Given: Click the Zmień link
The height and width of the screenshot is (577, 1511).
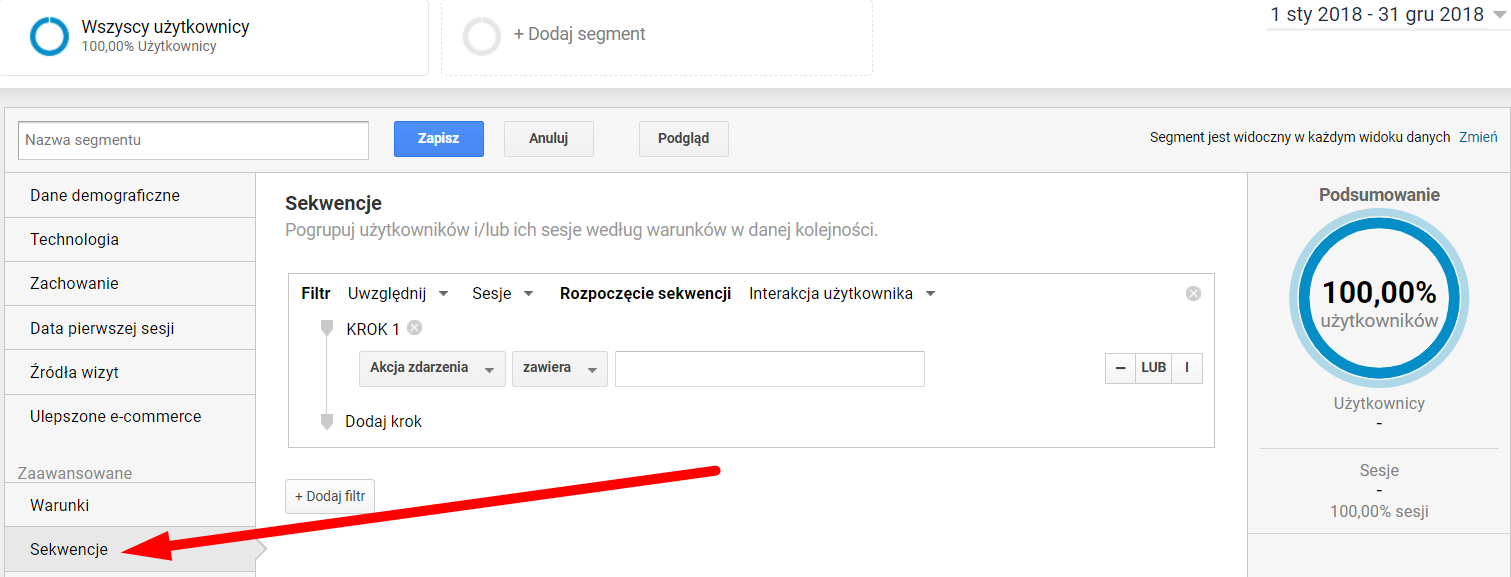Looking at the screenshot, I should click(1478, 138).
